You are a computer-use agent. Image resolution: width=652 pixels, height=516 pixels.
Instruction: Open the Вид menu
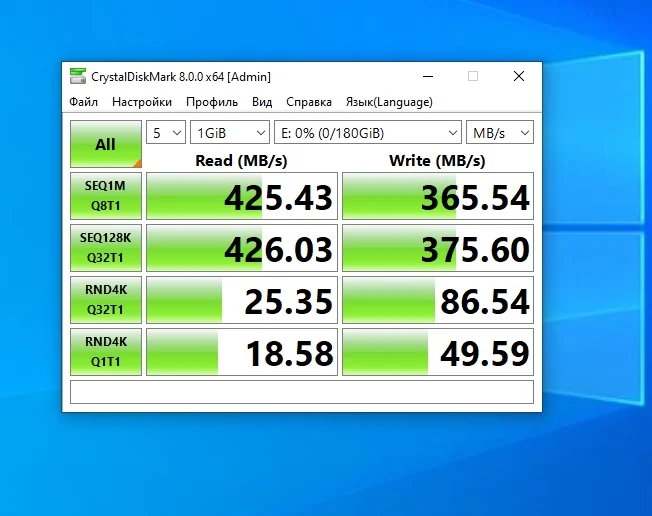(262, 102)
